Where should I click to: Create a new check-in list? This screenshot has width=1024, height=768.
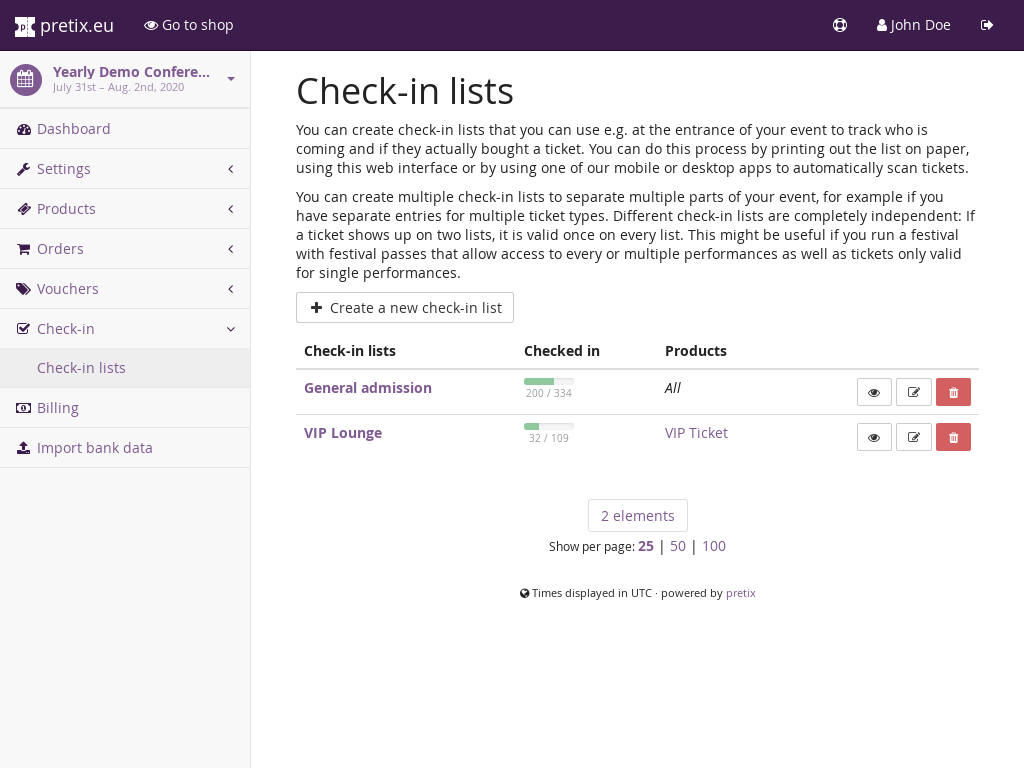coord(405,308)
